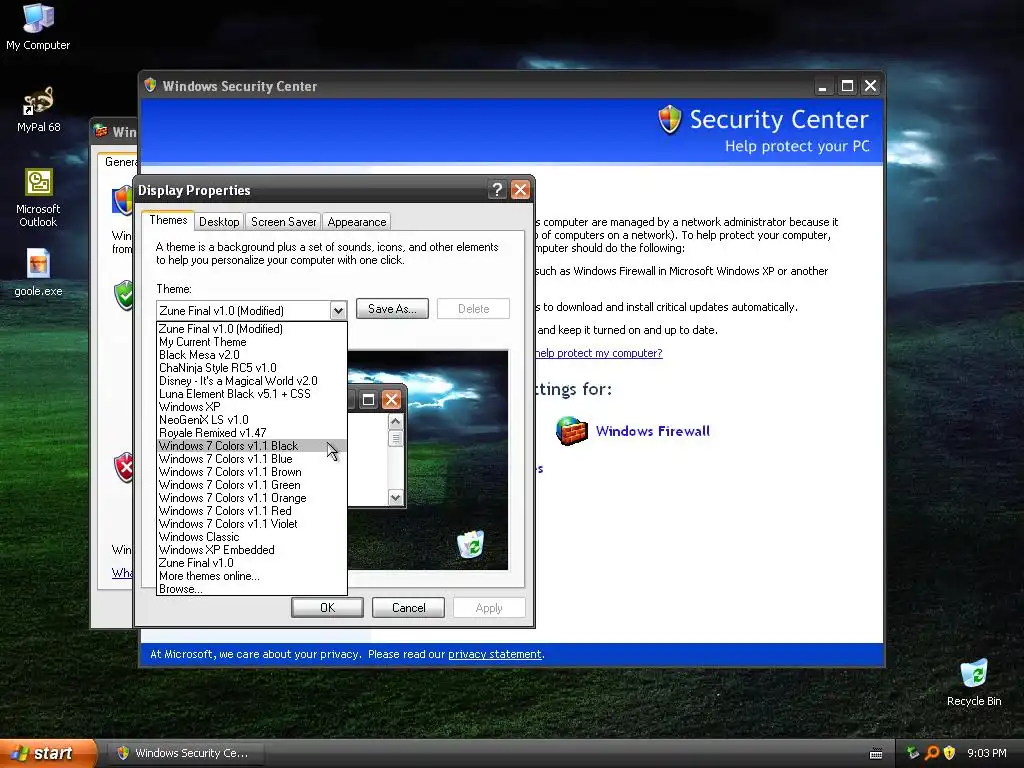The height and width of the screenshot is (768, 1024).
Task: Choose Royale Remixed v1.47 theme
Action: coord(251,433)
